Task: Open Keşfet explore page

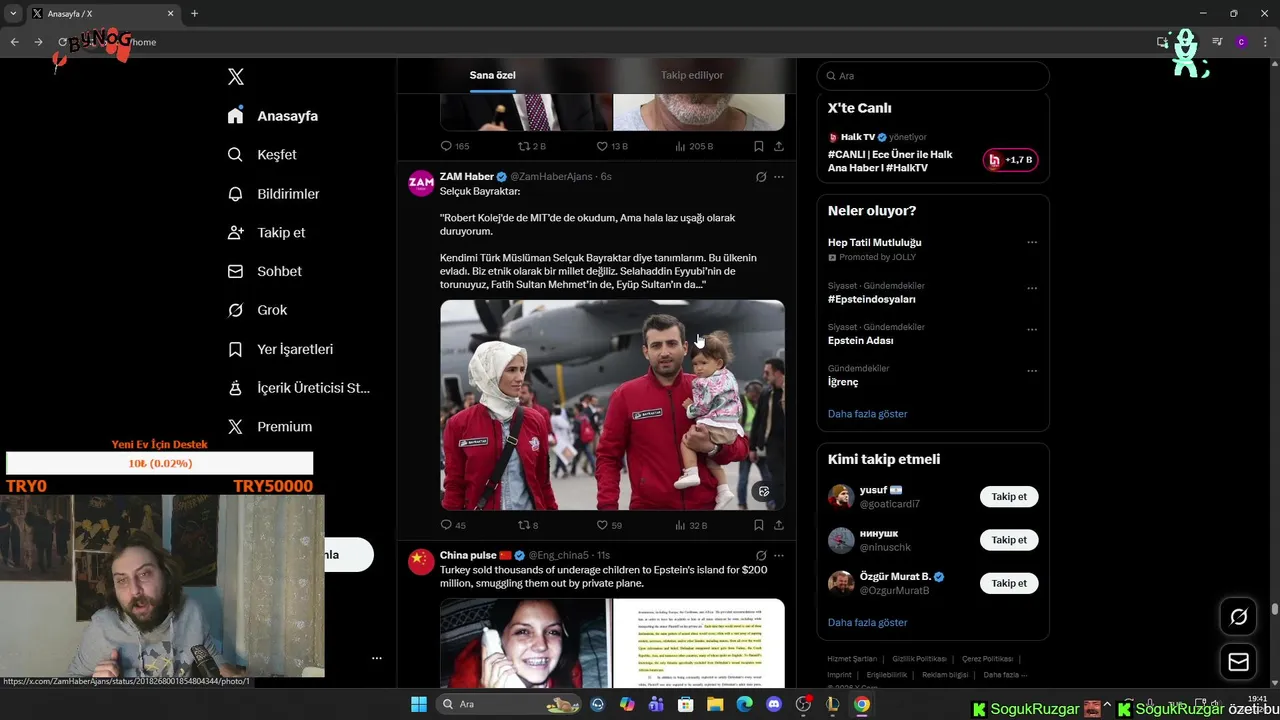Action: (261, 155)
